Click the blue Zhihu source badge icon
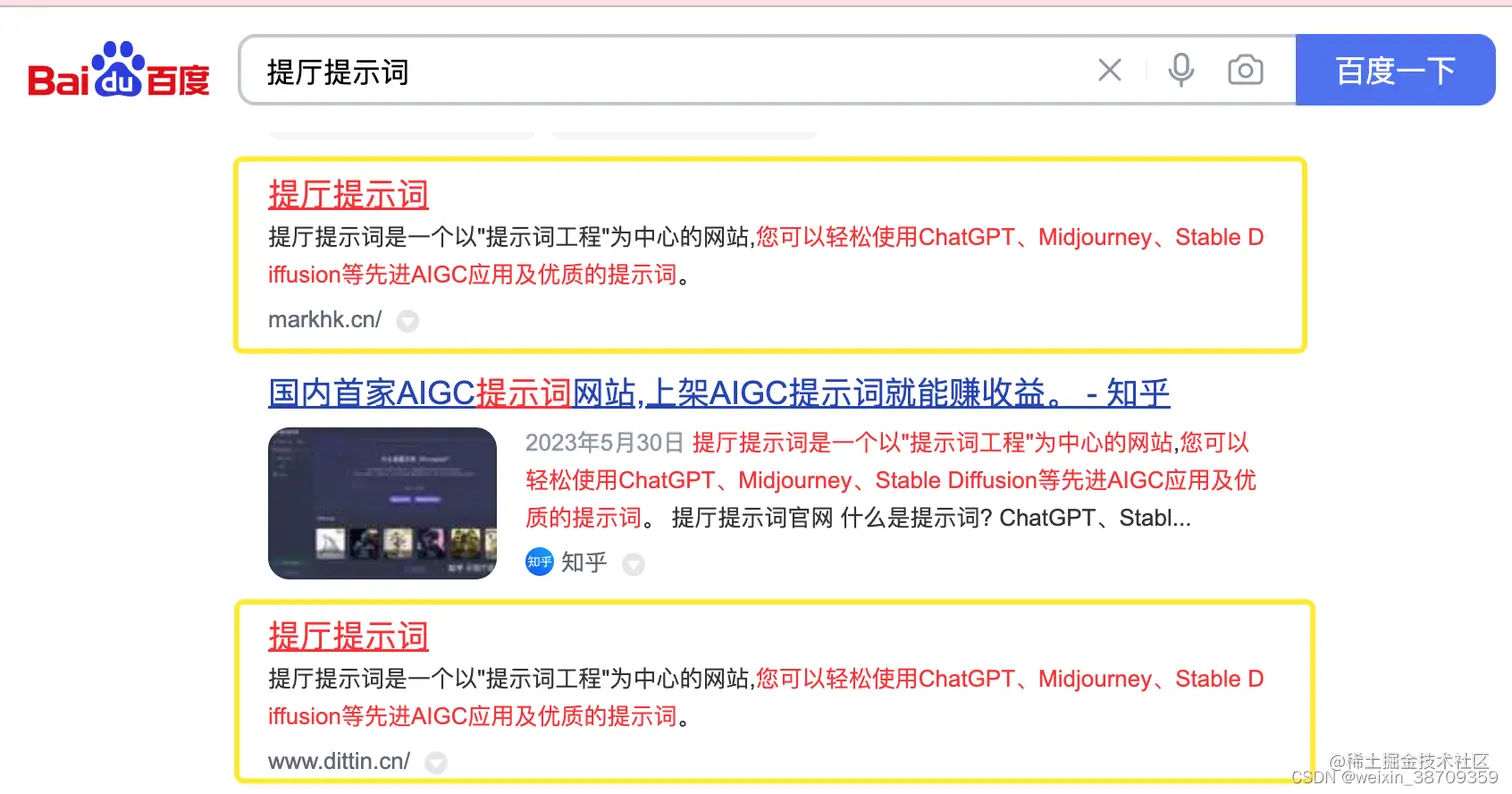 539,562
